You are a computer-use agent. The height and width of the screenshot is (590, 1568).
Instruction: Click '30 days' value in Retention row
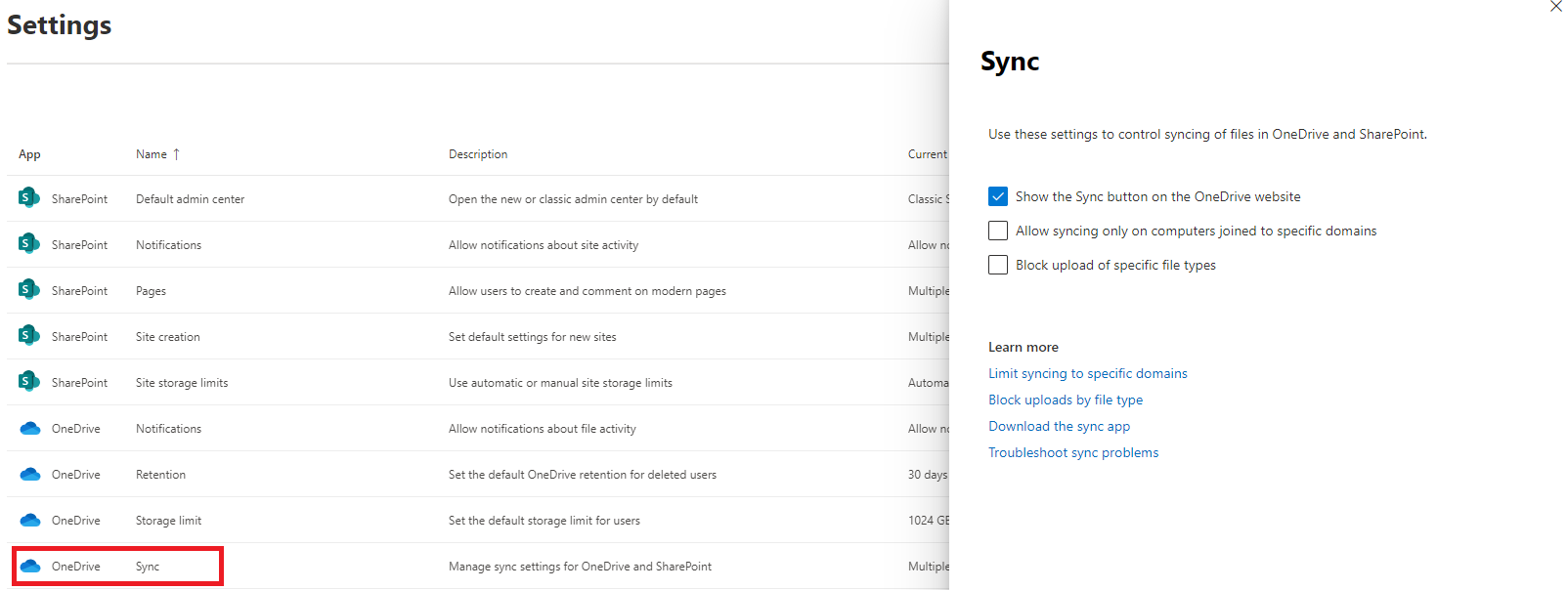928,475
